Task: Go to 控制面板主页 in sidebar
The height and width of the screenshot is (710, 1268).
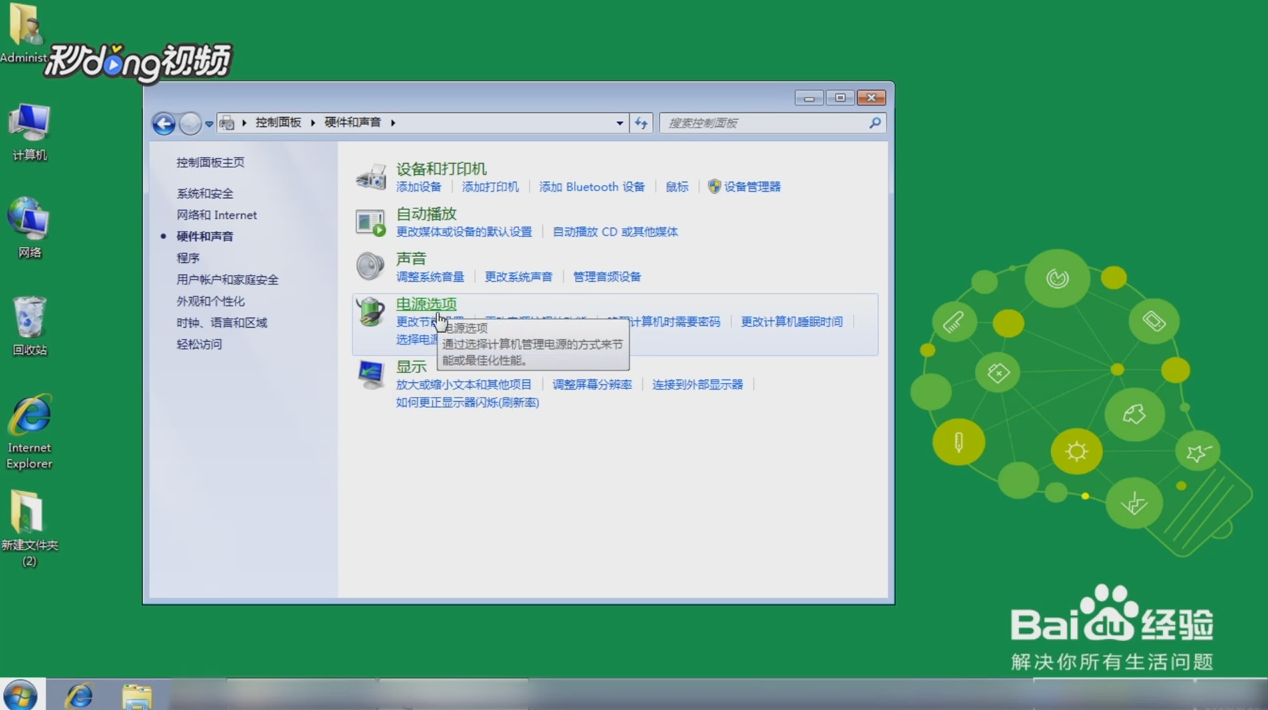Action: pyautogui.click(x=210, y=162)
